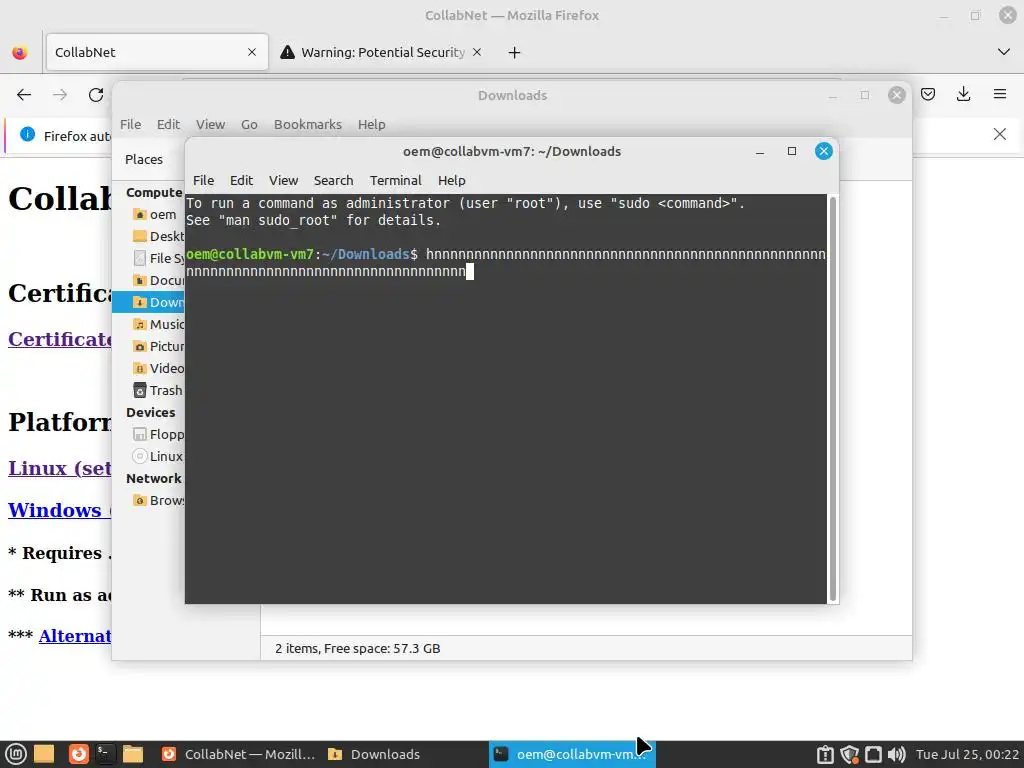Select Desktop folder in Places sidebar
1024x768 pixels.
(157, 236)
